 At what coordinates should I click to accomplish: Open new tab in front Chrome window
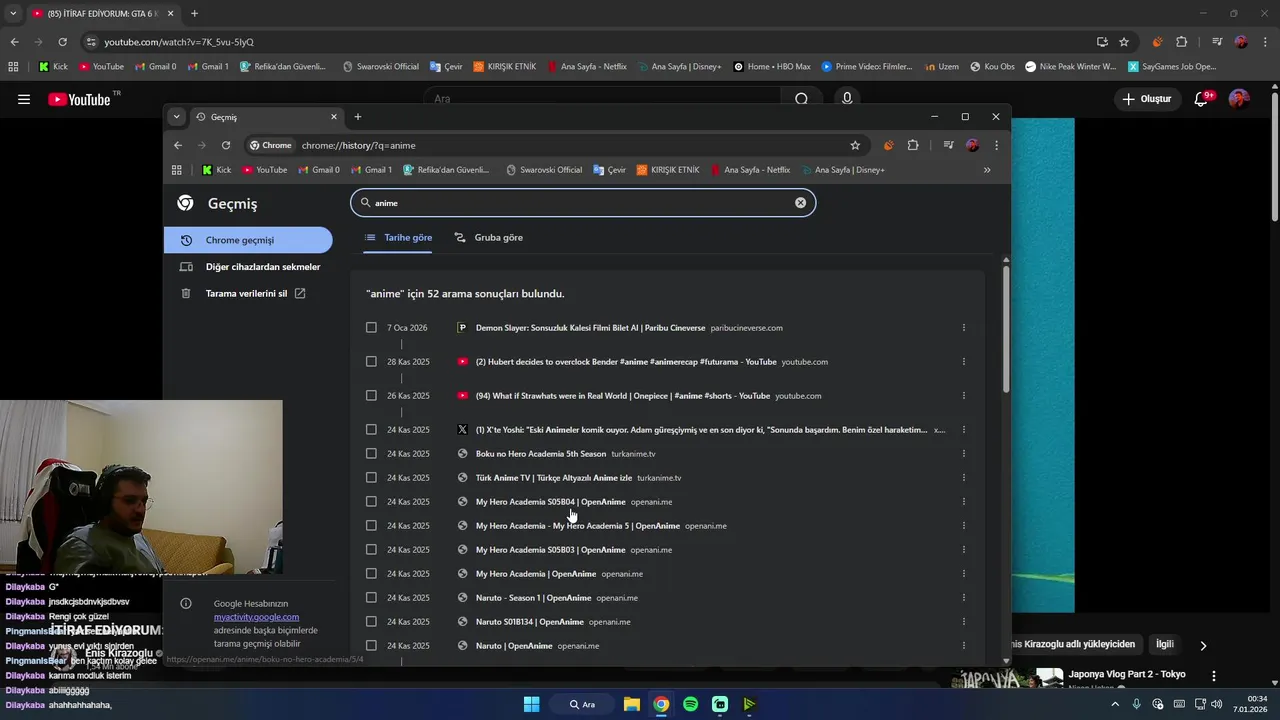point(357,117)
